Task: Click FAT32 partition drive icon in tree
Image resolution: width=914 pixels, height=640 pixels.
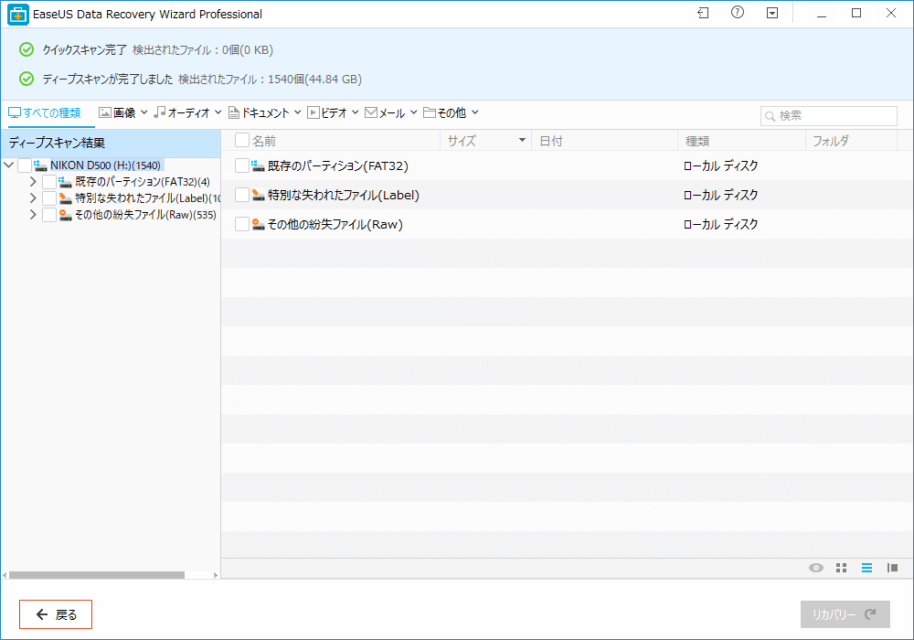Action: (x=65, y=182)
